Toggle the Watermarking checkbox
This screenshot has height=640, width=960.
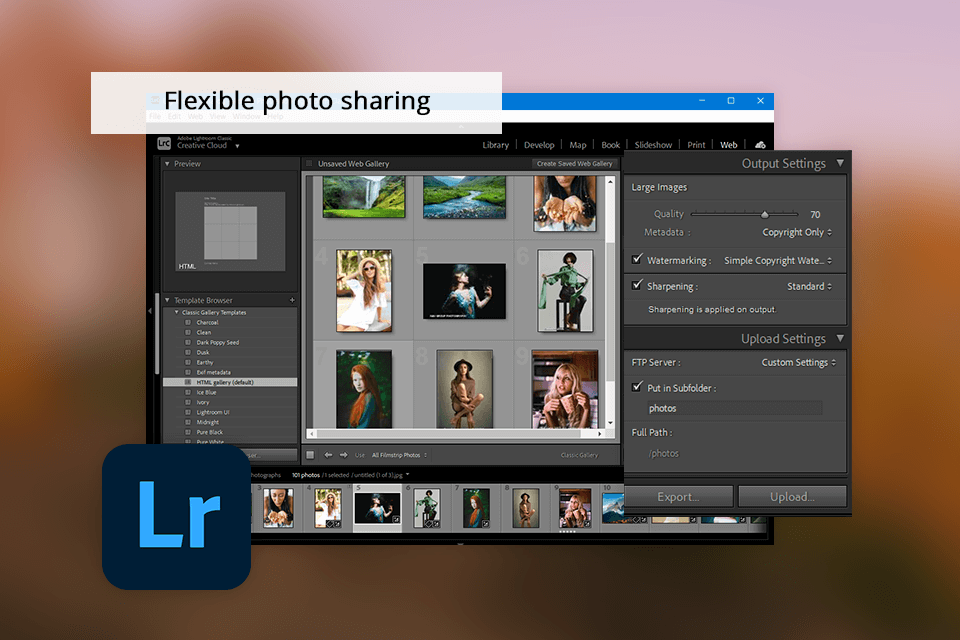click(x=637, y=259)
